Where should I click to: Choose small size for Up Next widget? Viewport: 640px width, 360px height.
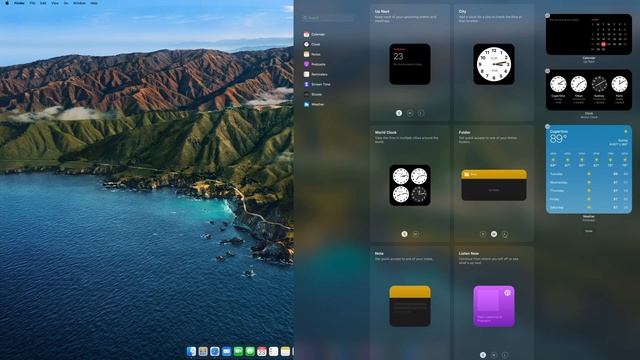coord(399,113)
